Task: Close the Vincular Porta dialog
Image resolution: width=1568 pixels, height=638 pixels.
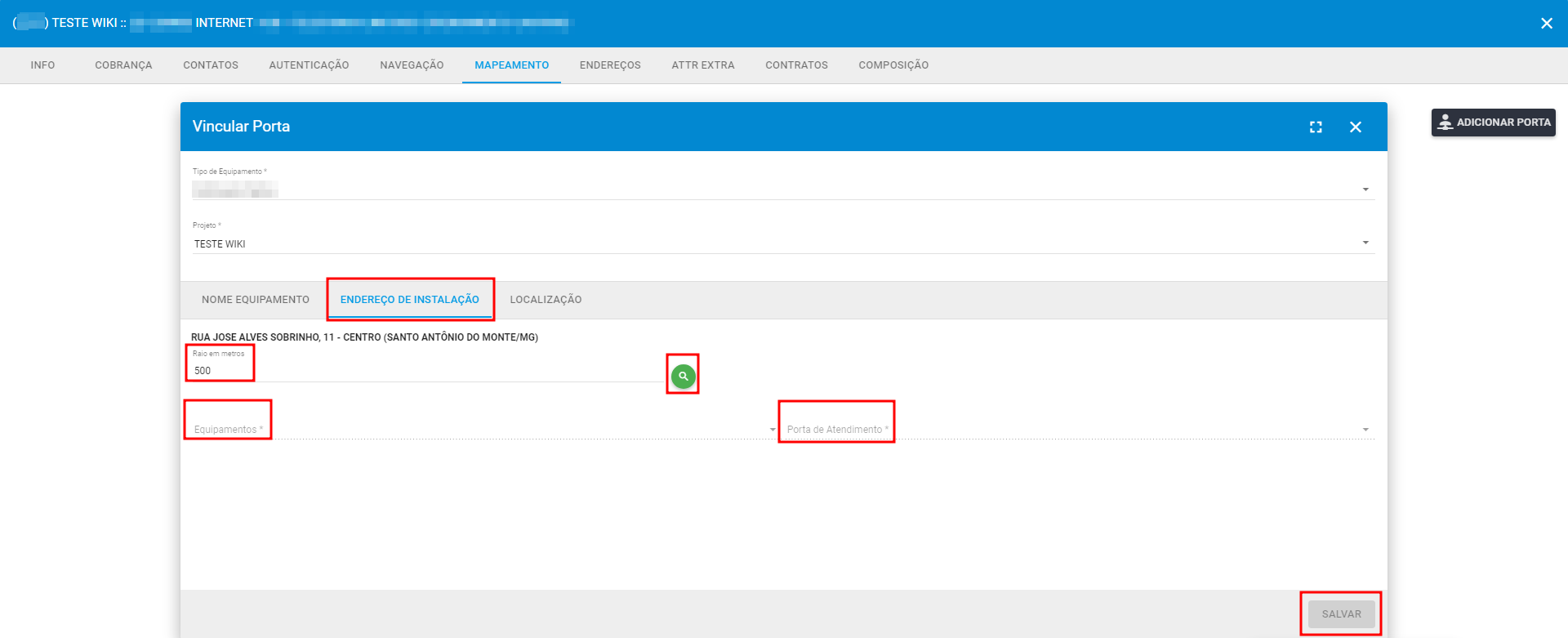Action: coord(1356,127)
